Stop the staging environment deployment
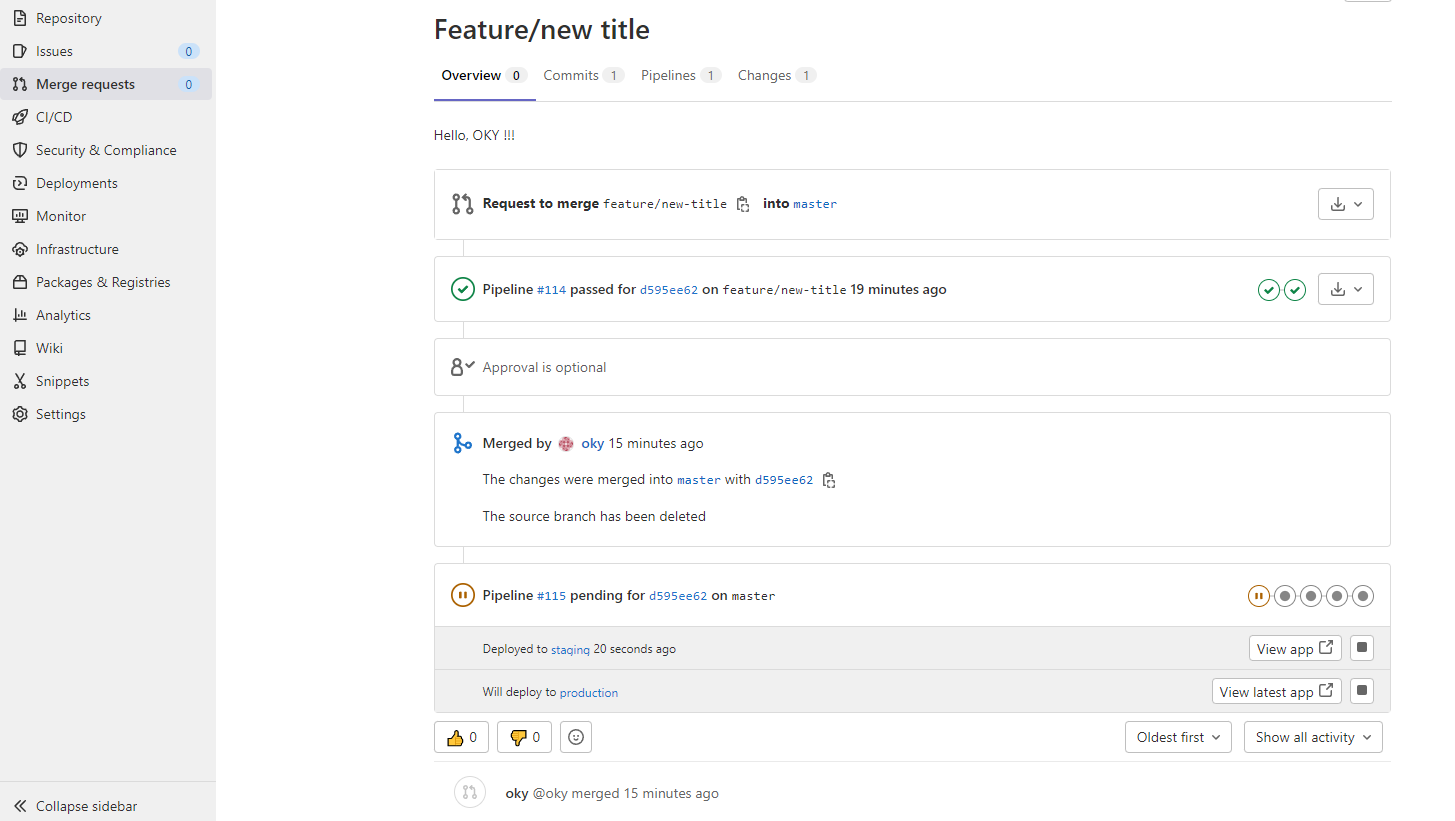The height and width of the screenshot is (821, 1455). [1361, 648]
